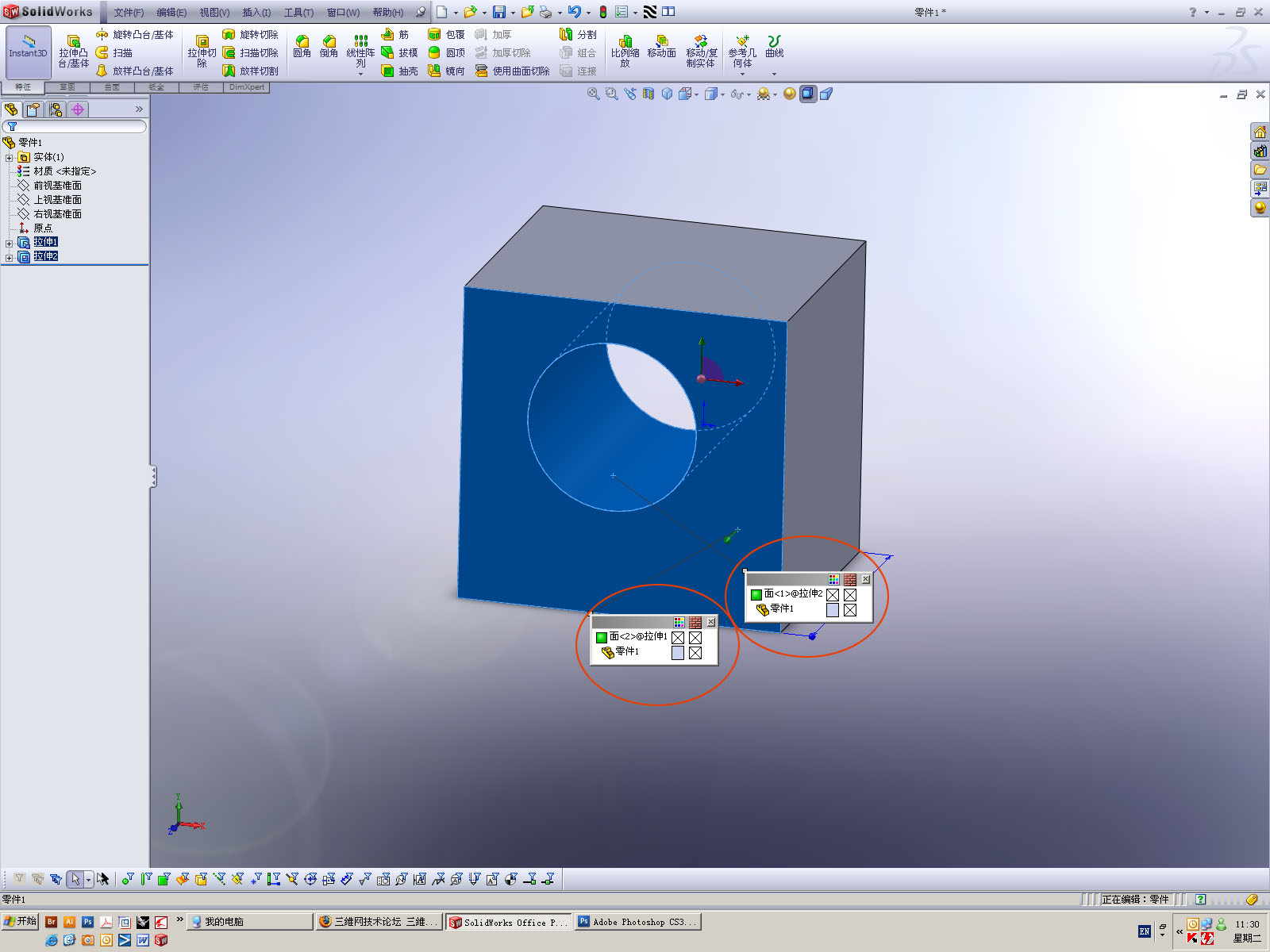Select the 使用曲面切除 cut with surface tool

[x=512, y=71]
